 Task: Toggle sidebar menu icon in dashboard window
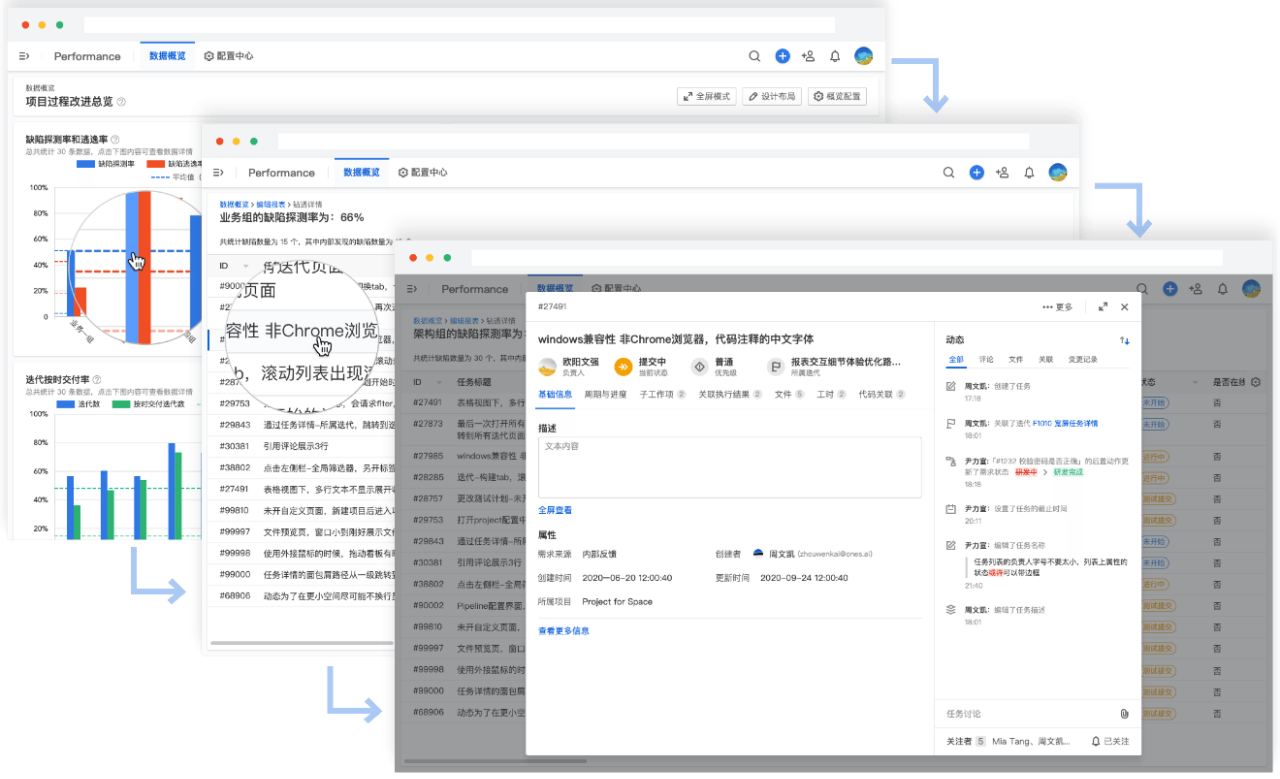tap(24, 57)
